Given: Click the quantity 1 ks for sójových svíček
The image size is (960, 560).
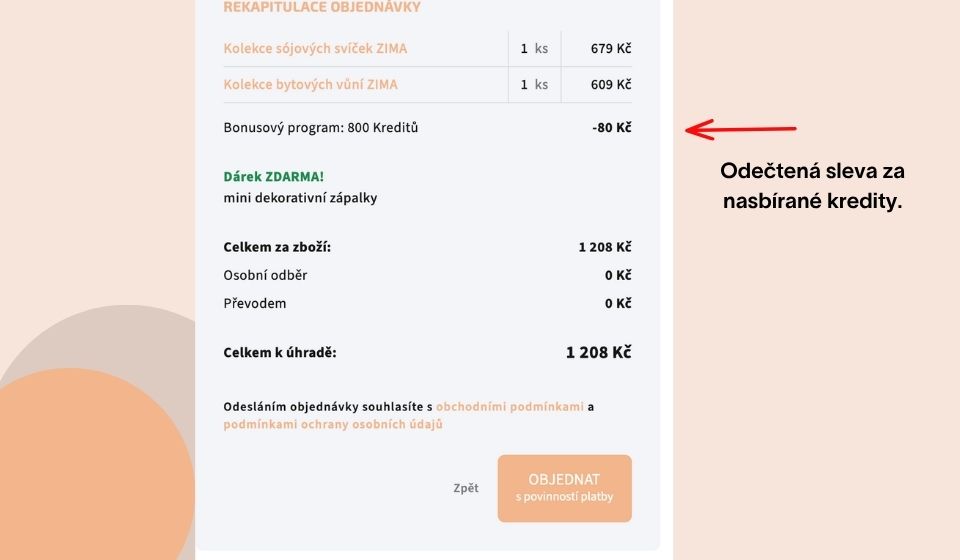Looking at the screenshot, I should 534,48.
